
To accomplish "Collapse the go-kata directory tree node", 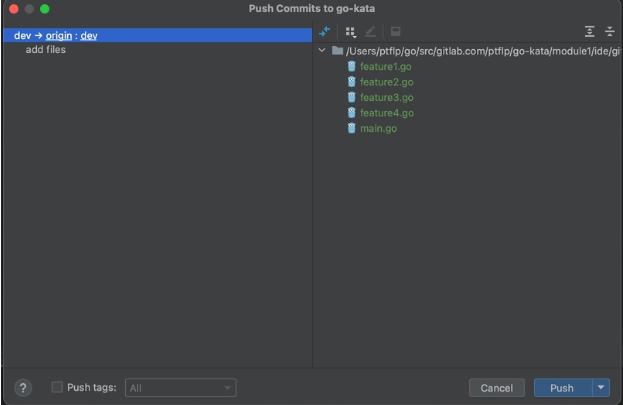I will coord(322,51).
